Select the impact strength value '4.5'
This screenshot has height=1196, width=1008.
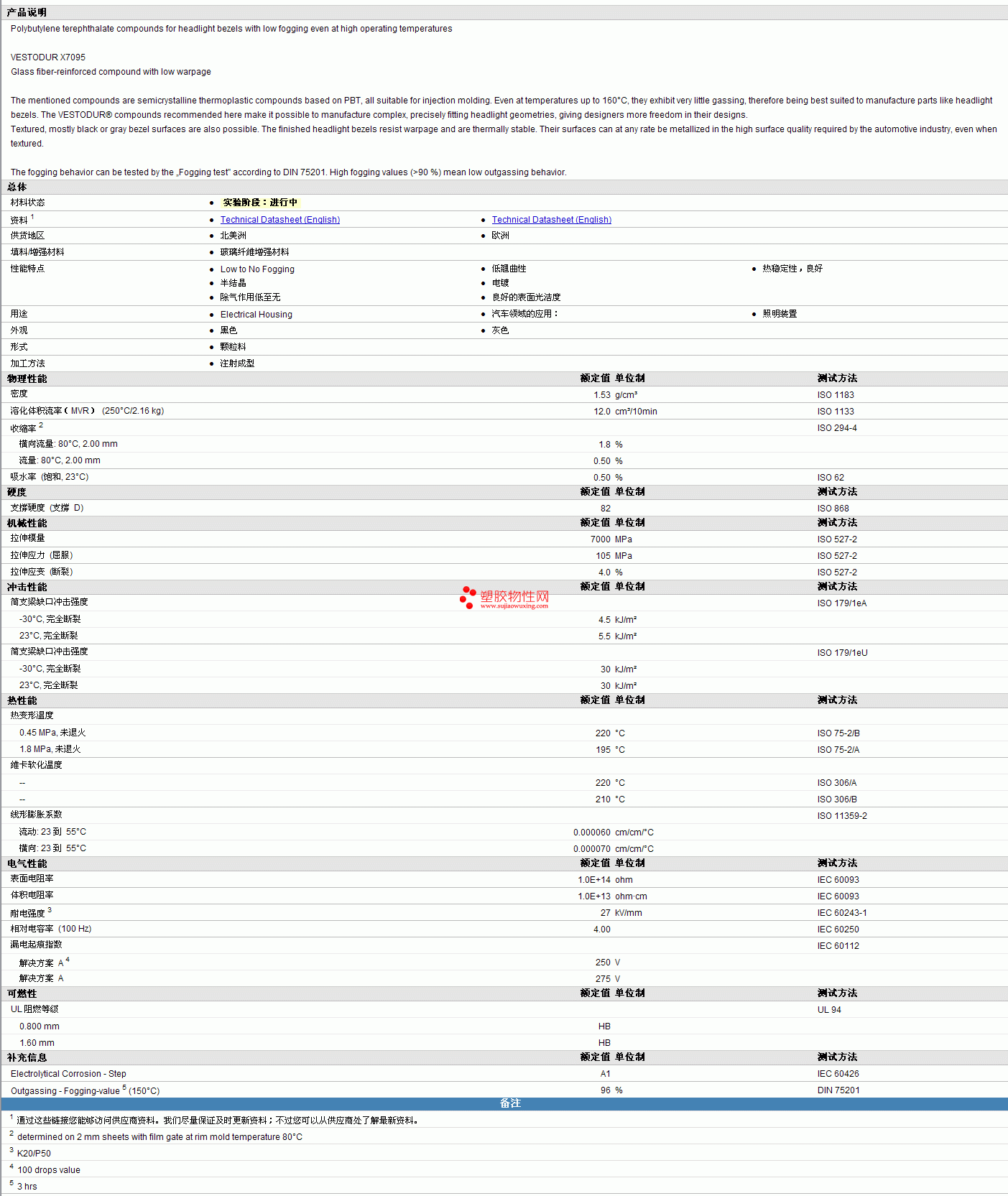tap(605, 620)
